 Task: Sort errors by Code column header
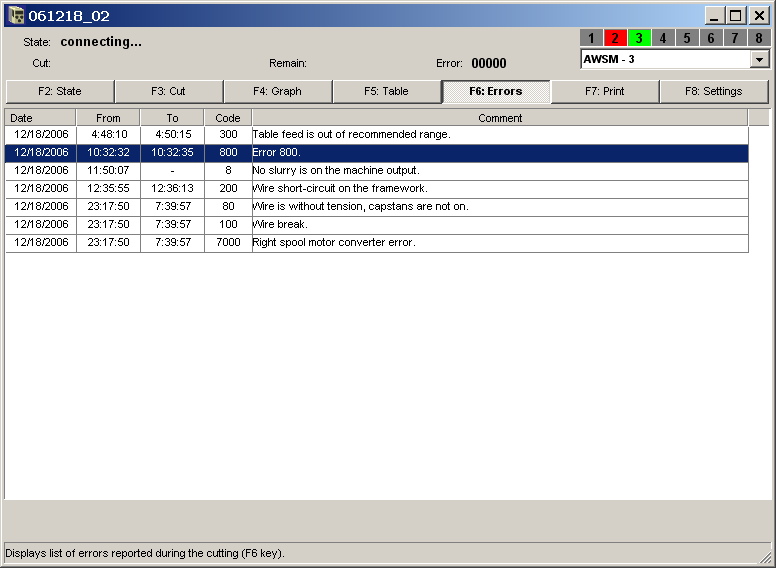pos(228,118)
